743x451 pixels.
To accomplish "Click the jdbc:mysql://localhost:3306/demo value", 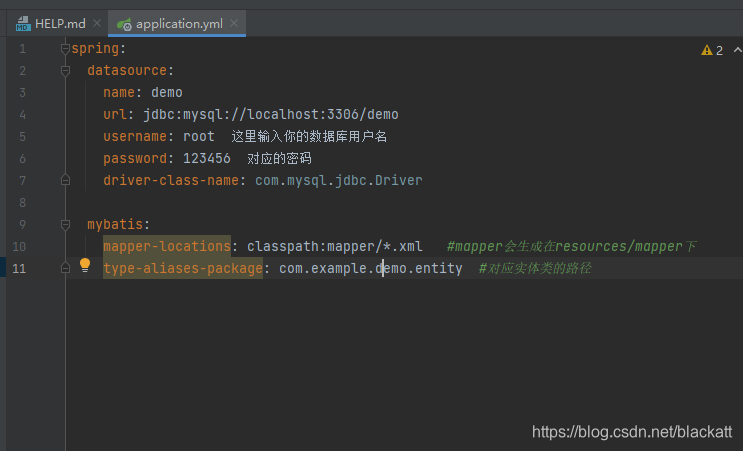I will tap(271, 114).
